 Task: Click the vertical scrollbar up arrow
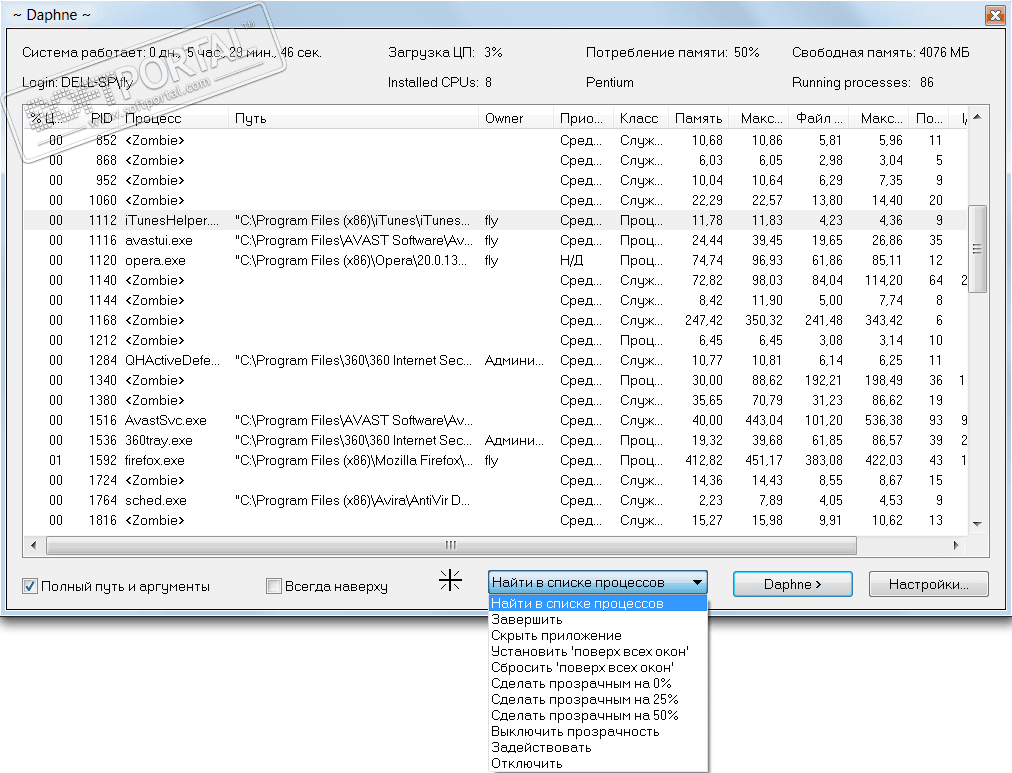tap(977, 117)
